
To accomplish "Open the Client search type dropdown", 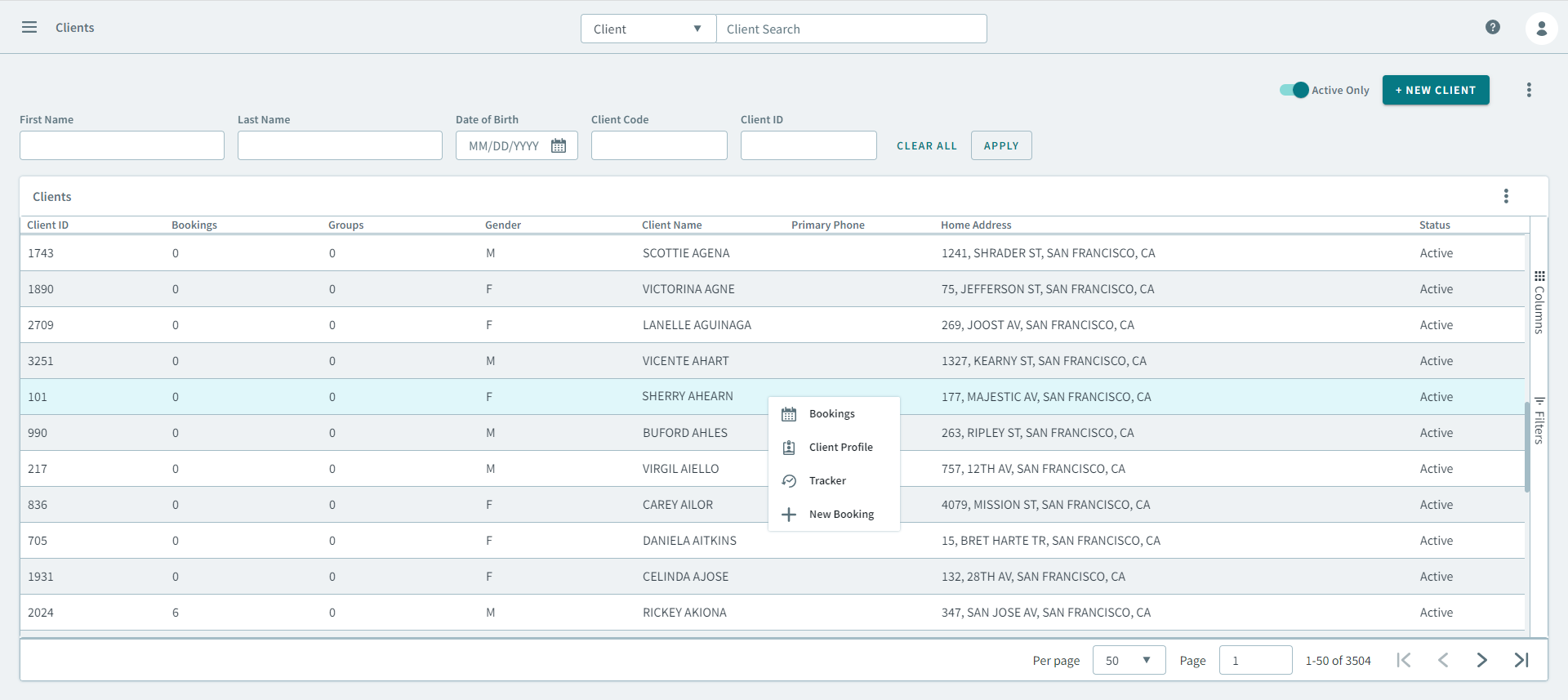I will tap(648, 29).
